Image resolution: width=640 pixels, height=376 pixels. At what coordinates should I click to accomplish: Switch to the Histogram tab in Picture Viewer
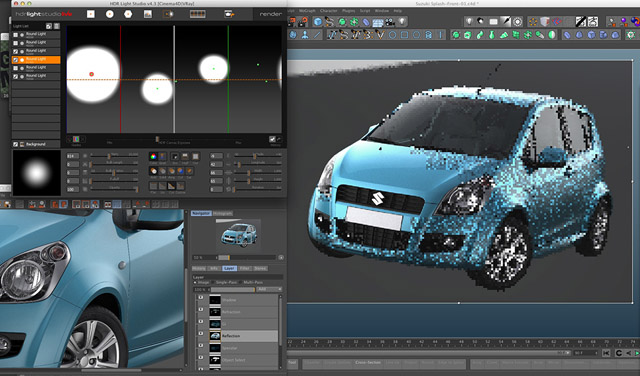pyautogui.click(x=222, y=214)
